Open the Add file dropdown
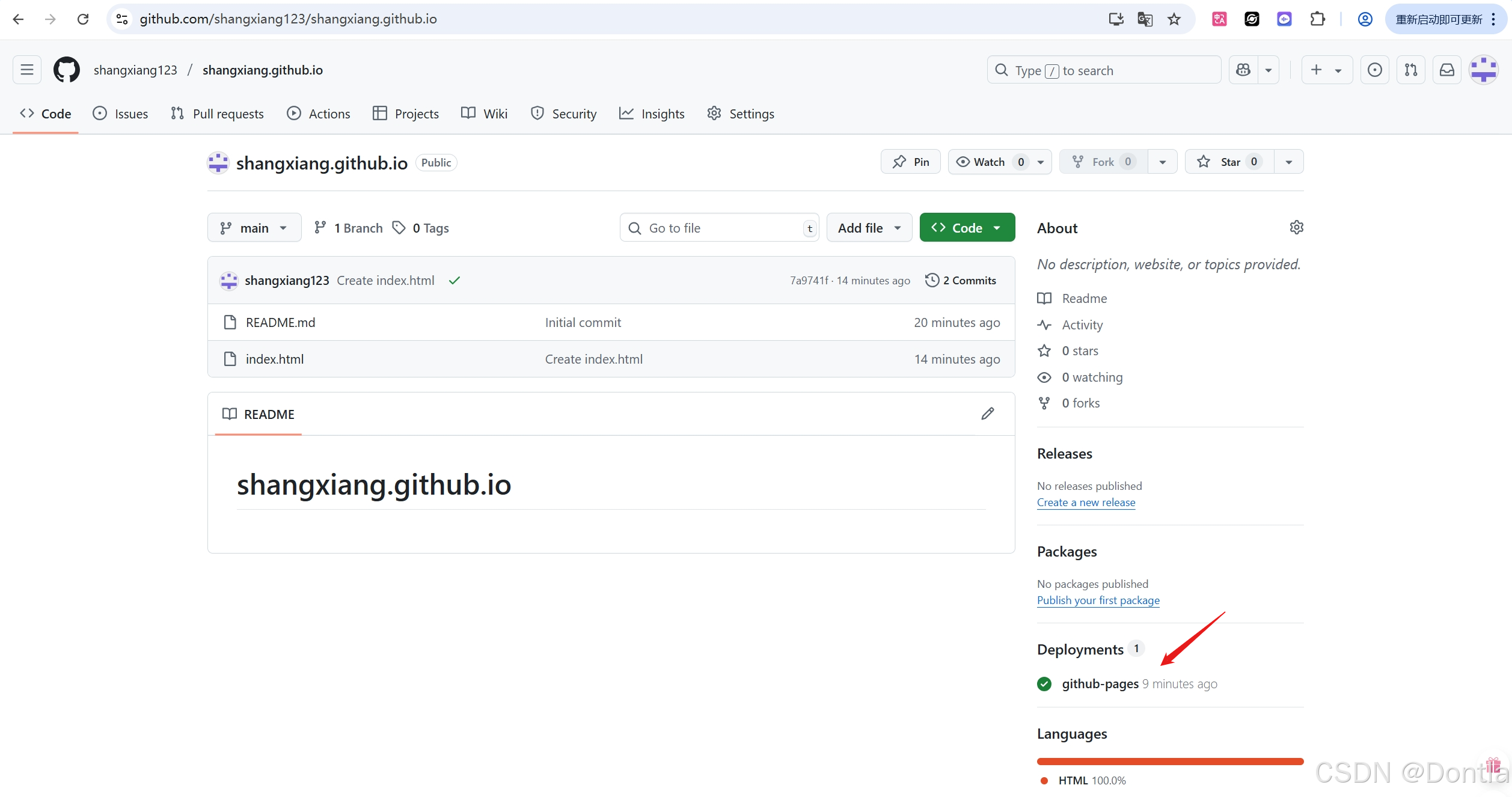 [869, 228]
